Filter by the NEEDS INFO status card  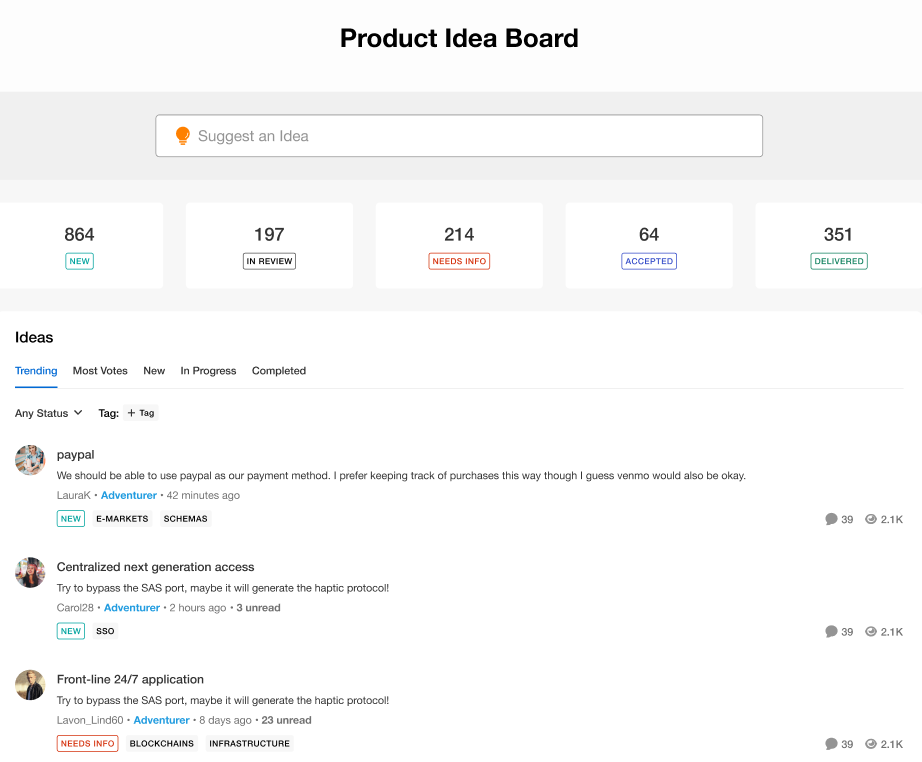coord(459,245)
